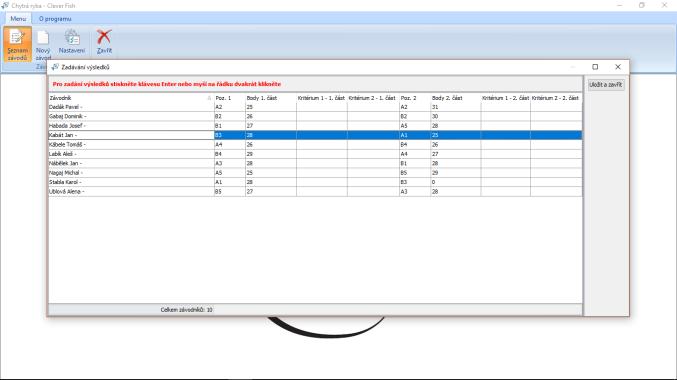Select the Kábele Tomáš competitor row

(x=315, y=145)
